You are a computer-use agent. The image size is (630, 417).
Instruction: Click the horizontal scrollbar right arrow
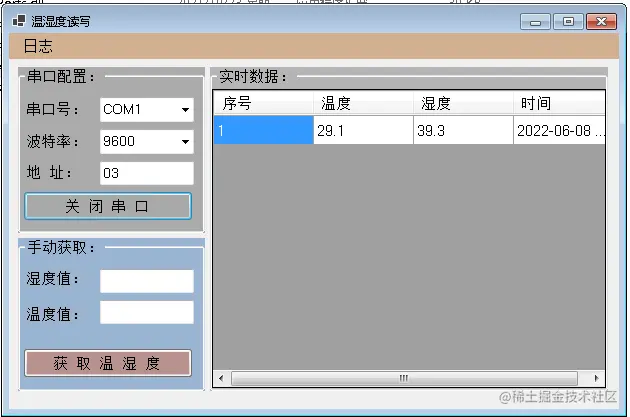[597, 378]
